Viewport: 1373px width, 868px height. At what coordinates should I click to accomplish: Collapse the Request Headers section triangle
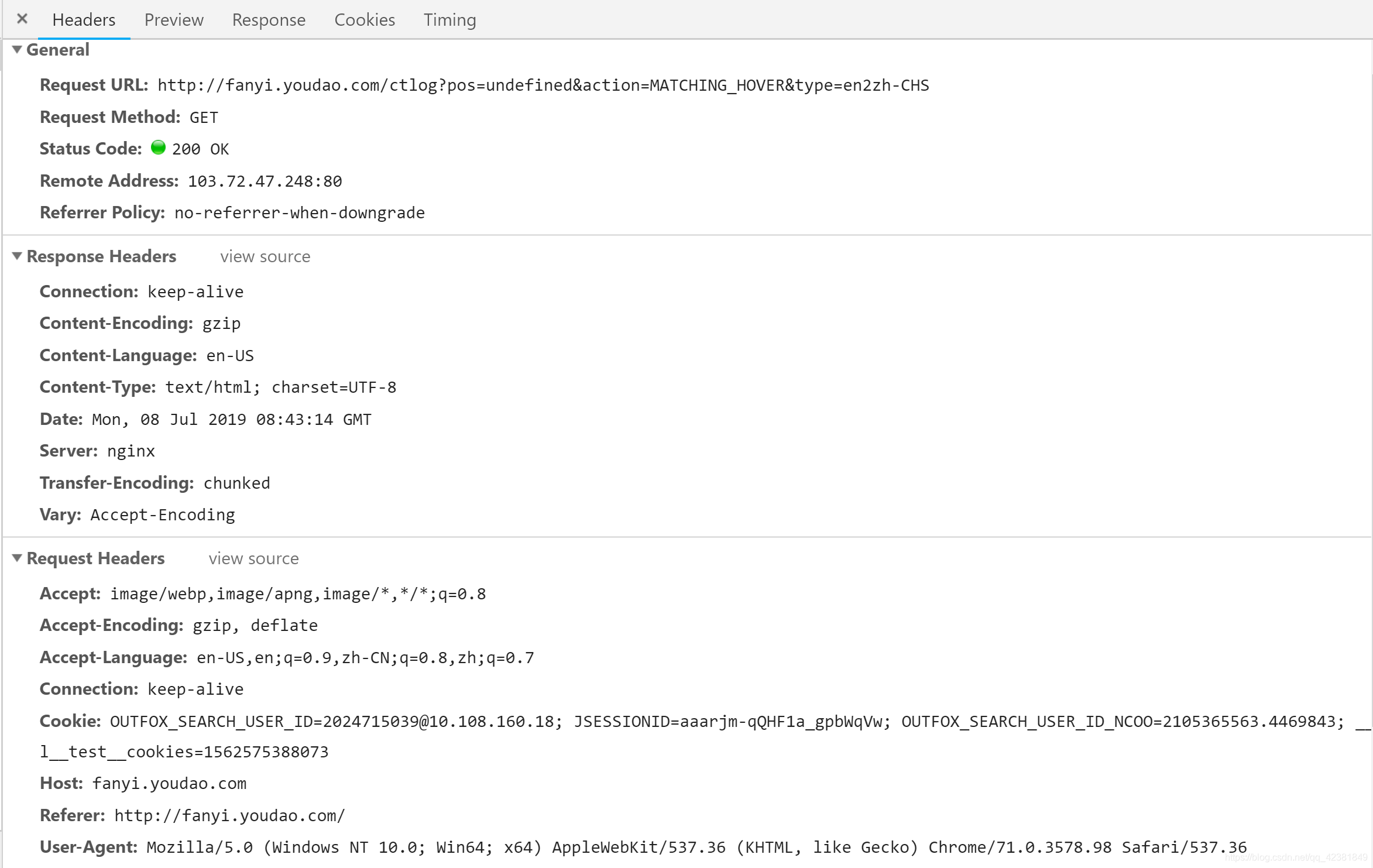[x=17, y=558]
